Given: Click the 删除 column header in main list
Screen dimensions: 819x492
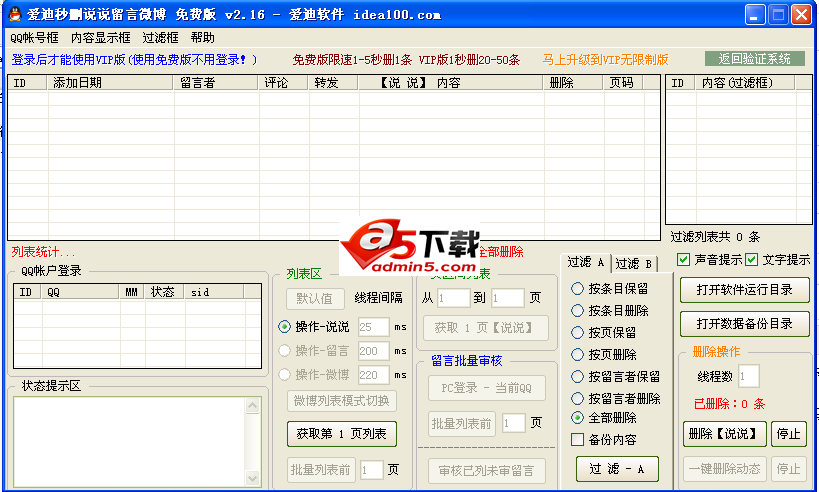Looking at the screenshot, I should point(574,83).
